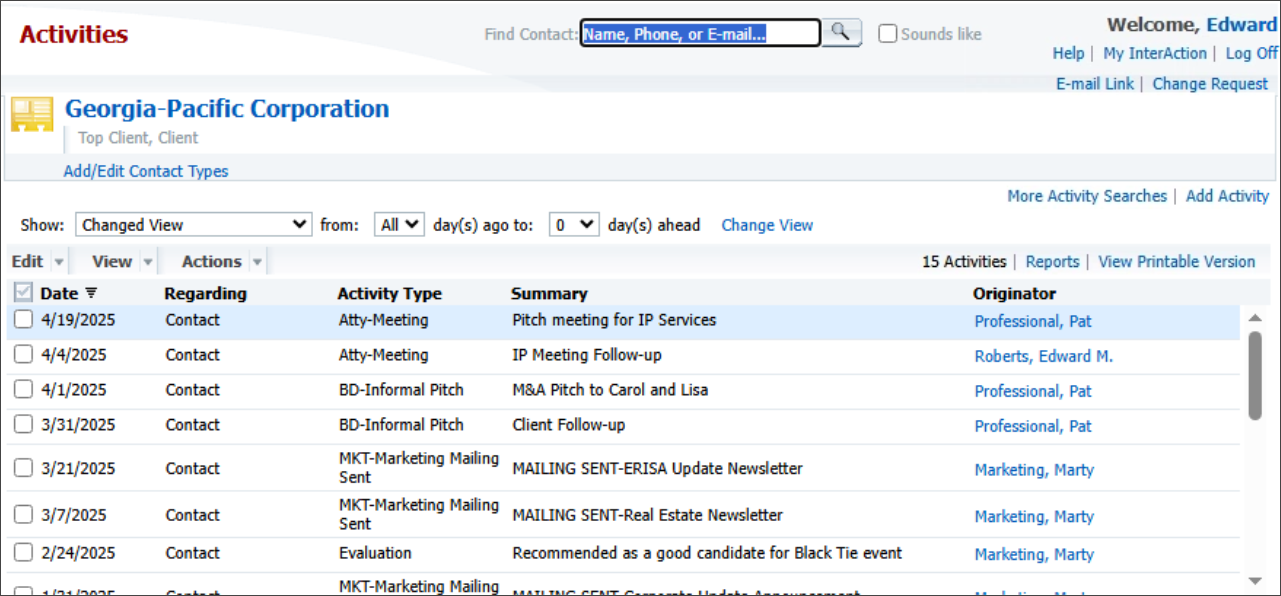
Task: Open the Georgia-Pacific Corporation contact title
Action: pyautogui.click(x=227, y=109)
